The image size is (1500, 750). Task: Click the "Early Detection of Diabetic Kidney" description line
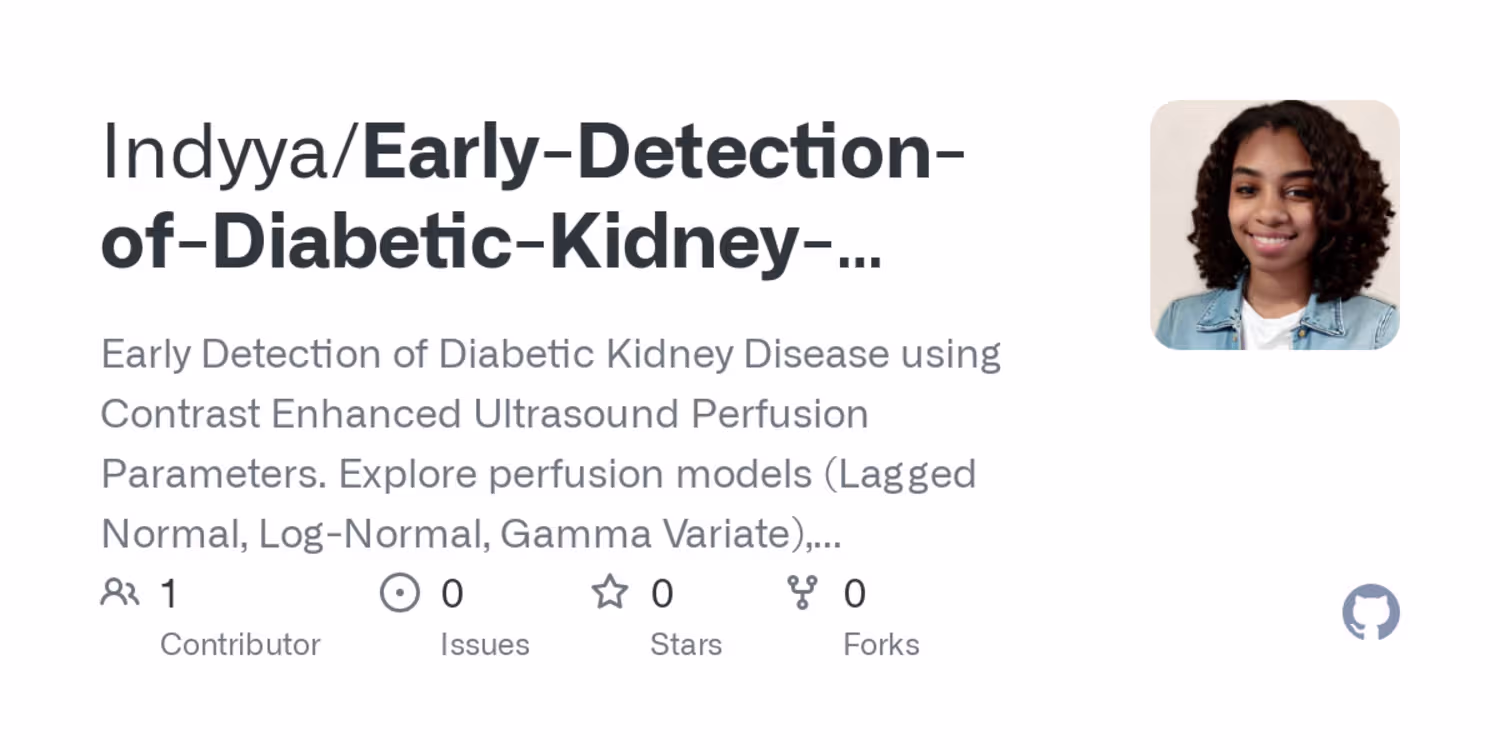point(550,354)
